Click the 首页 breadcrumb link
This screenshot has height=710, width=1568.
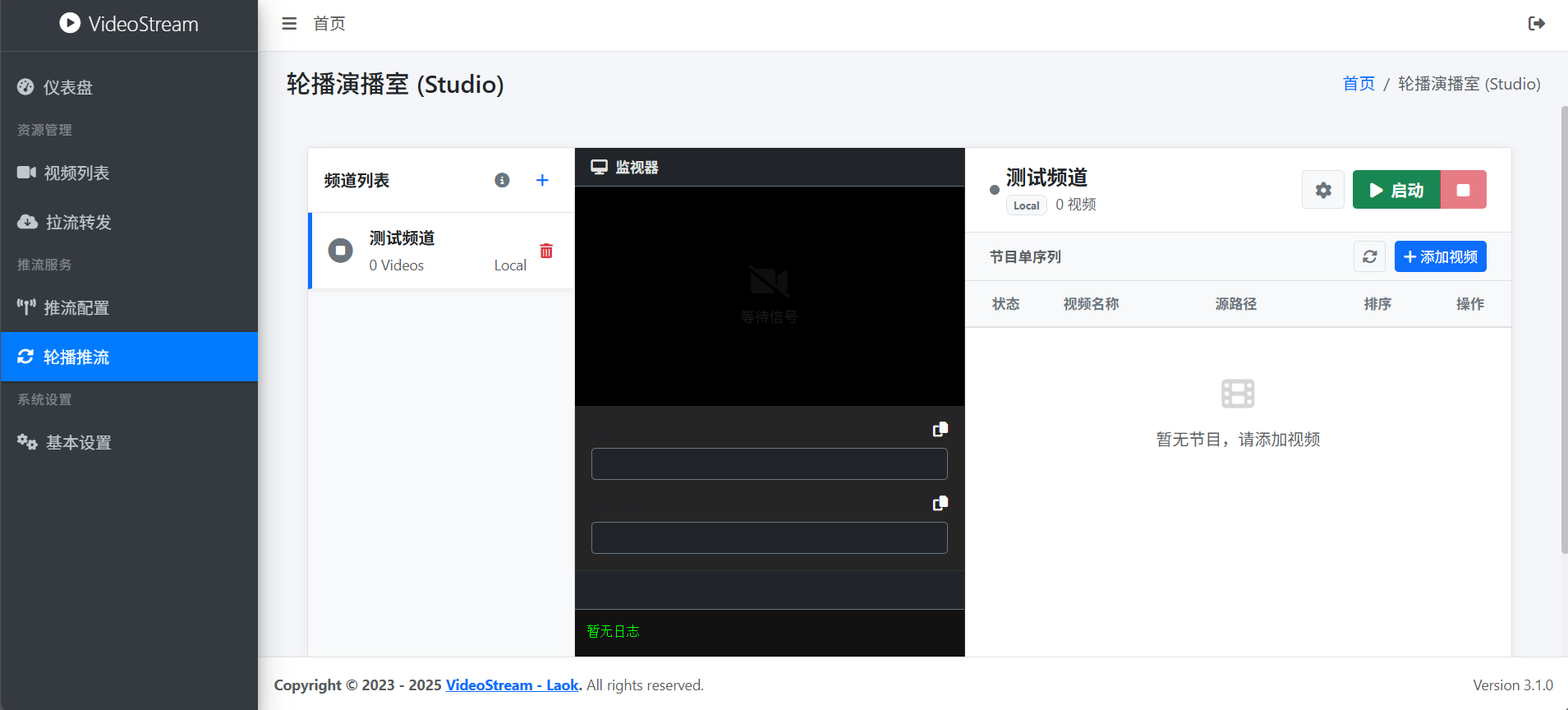1358,84
